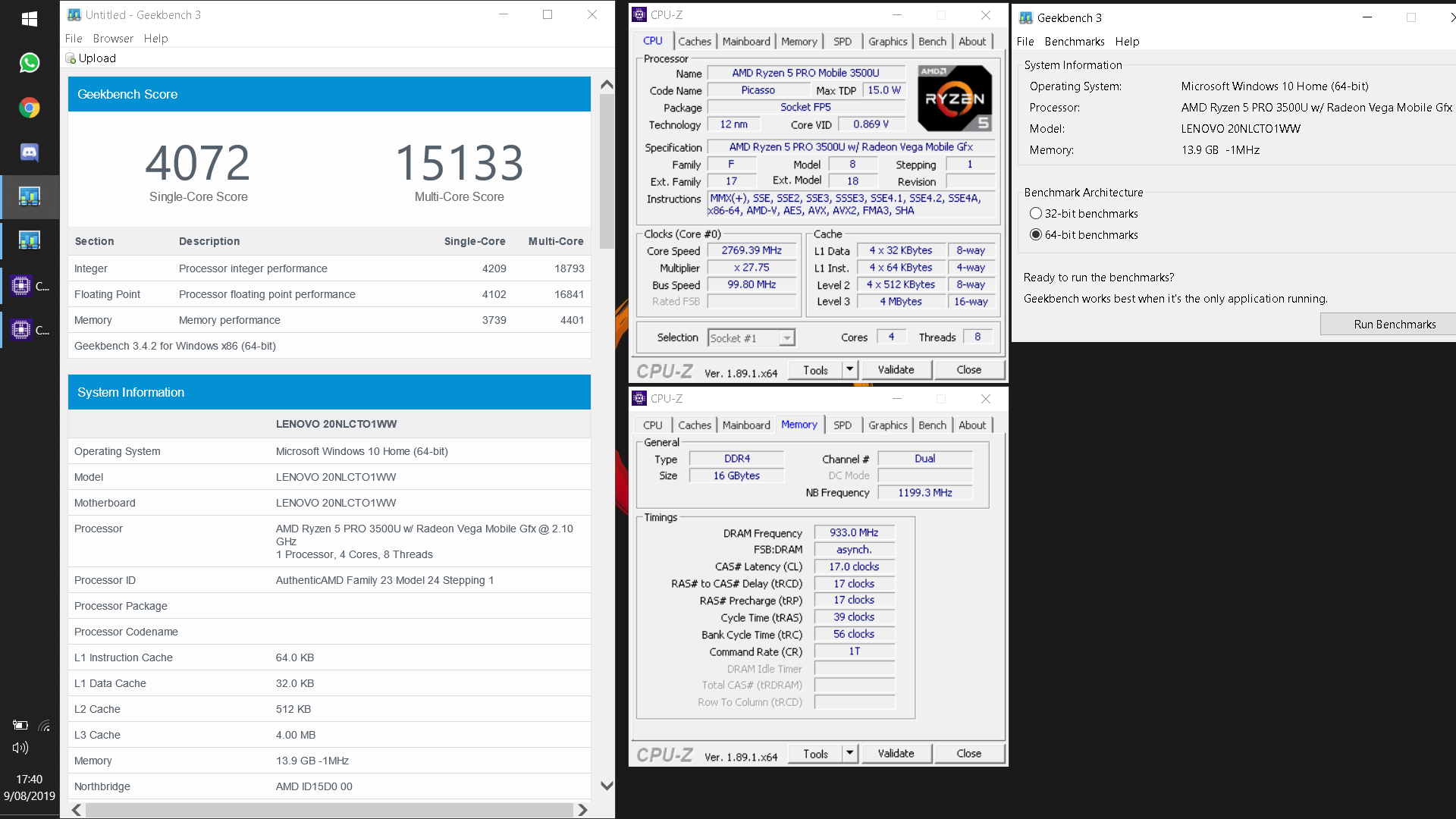Click Close in the lower CPU-Z window
This screenshot has width=1456, height=819.
(x=968, y=754)
